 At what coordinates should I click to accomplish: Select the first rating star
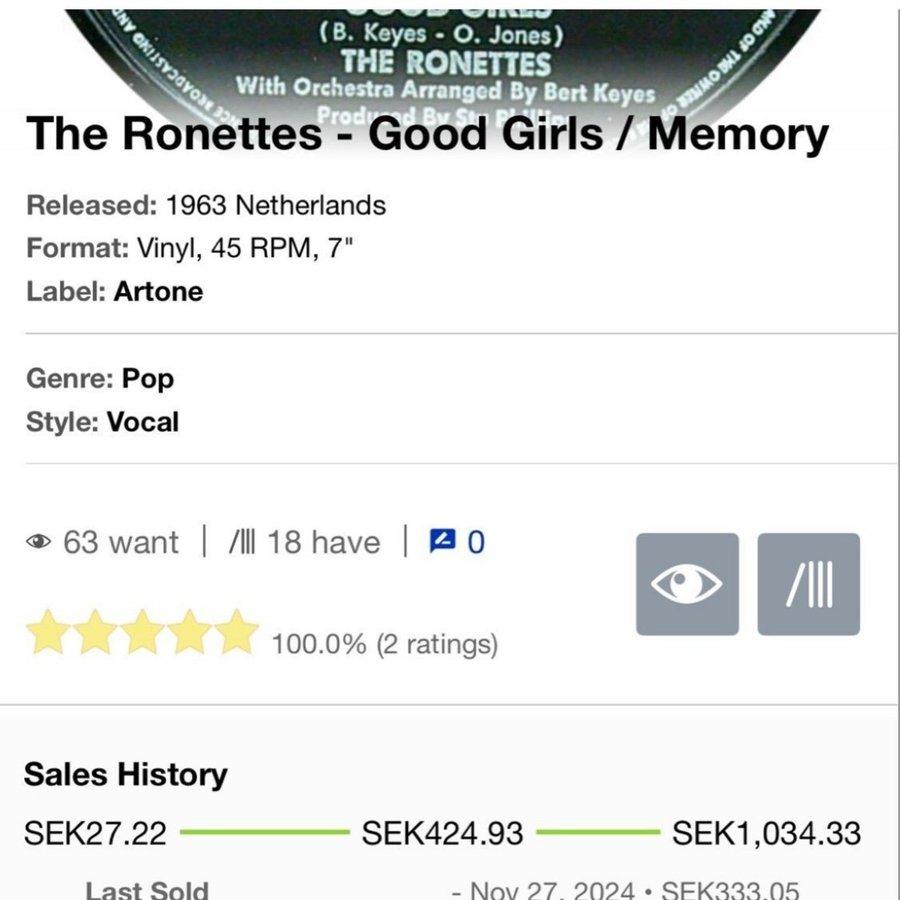(x=47, y=633)
